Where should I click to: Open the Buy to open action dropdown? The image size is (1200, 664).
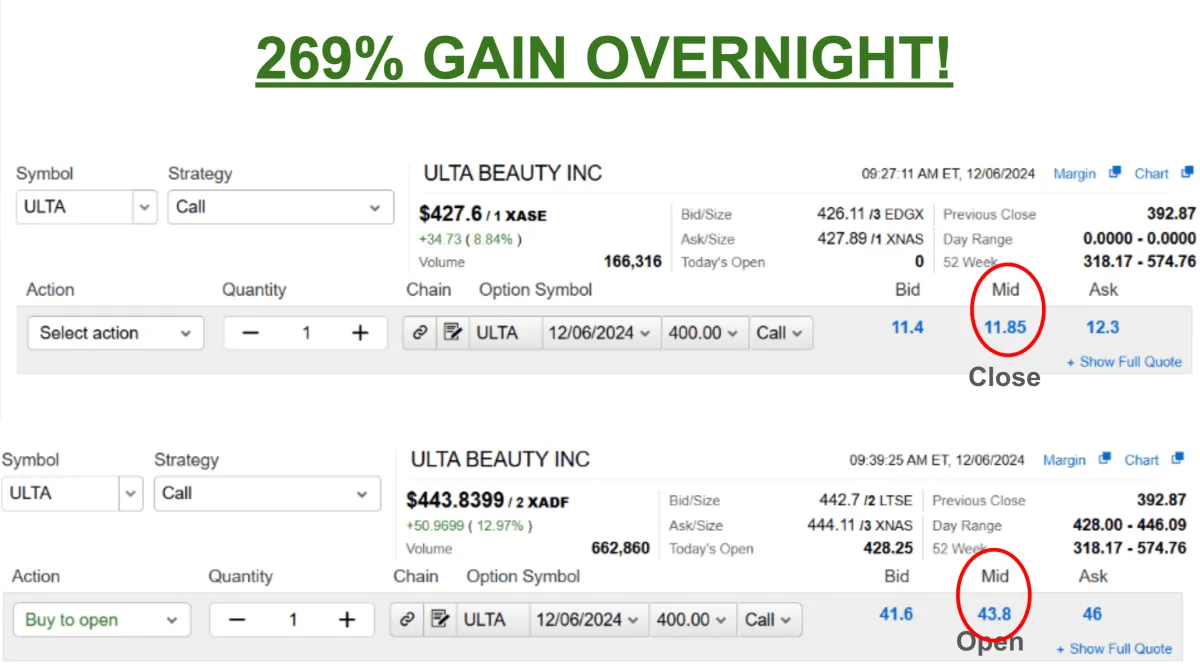(102, 620)
